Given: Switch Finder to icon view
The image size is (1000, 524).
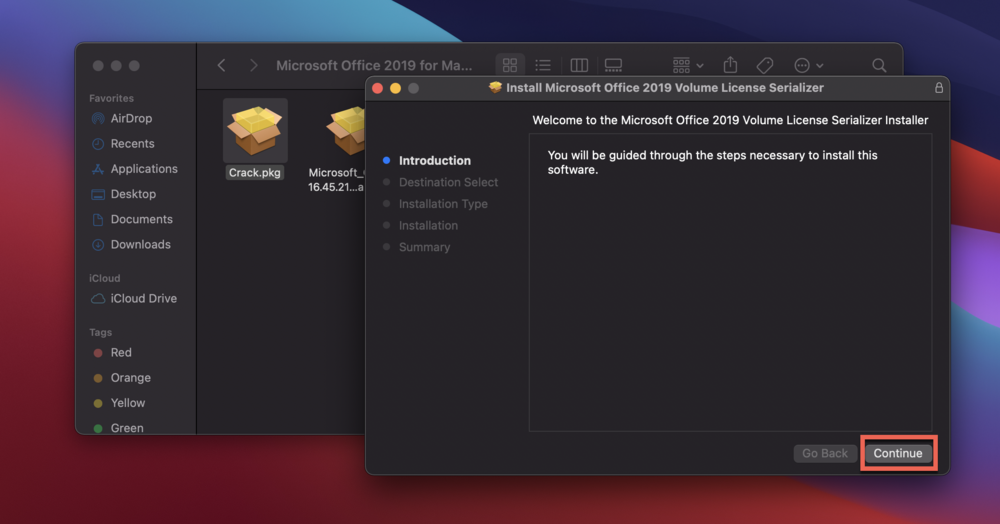Looking at the screenshot, I should [510, 65].
